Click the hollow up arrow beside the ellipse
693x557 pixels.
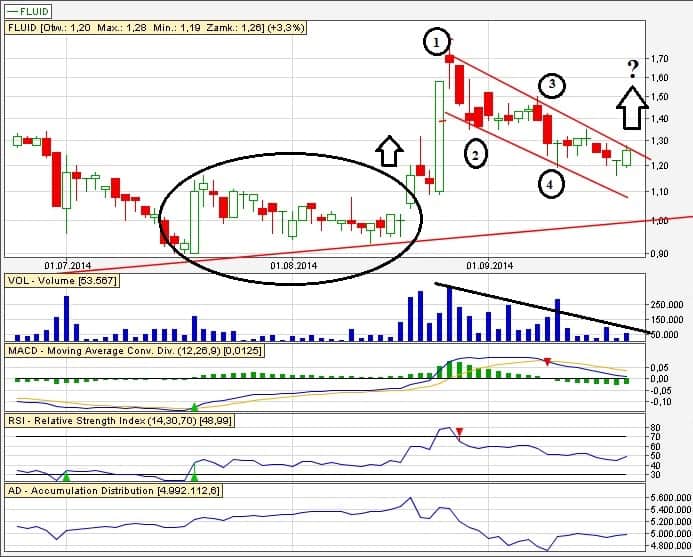389,151
